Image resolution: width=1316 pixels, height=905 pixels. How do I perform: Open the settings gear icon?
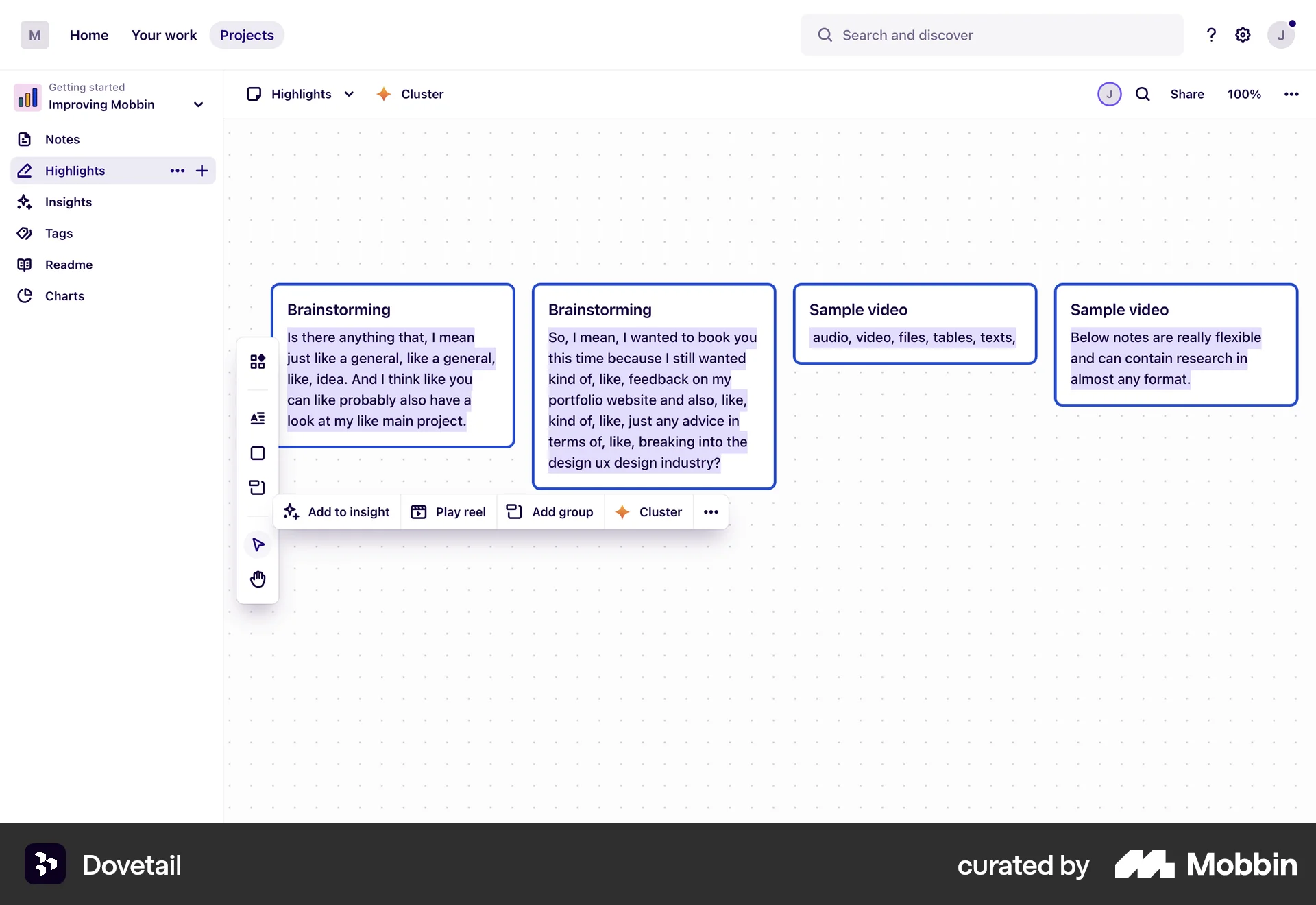pos(1243,35)
